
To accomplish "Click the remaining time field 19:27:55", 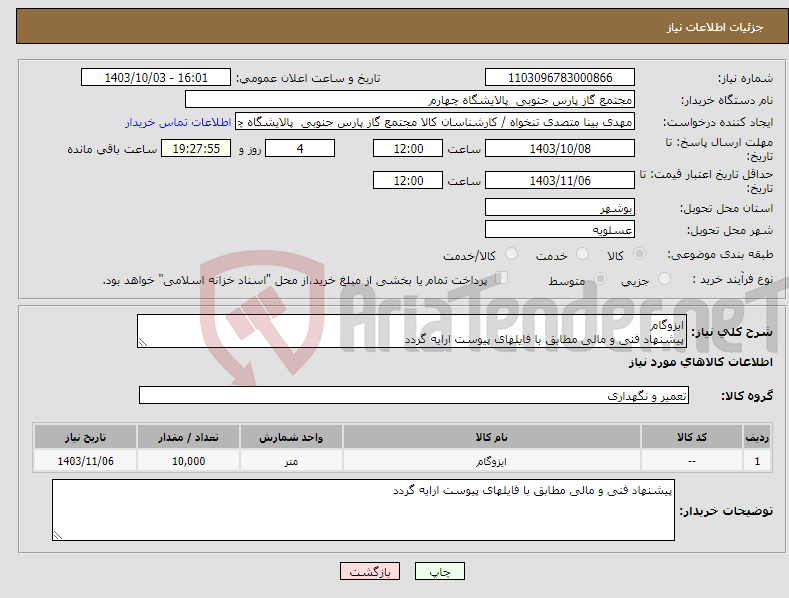I will (196, 148).
